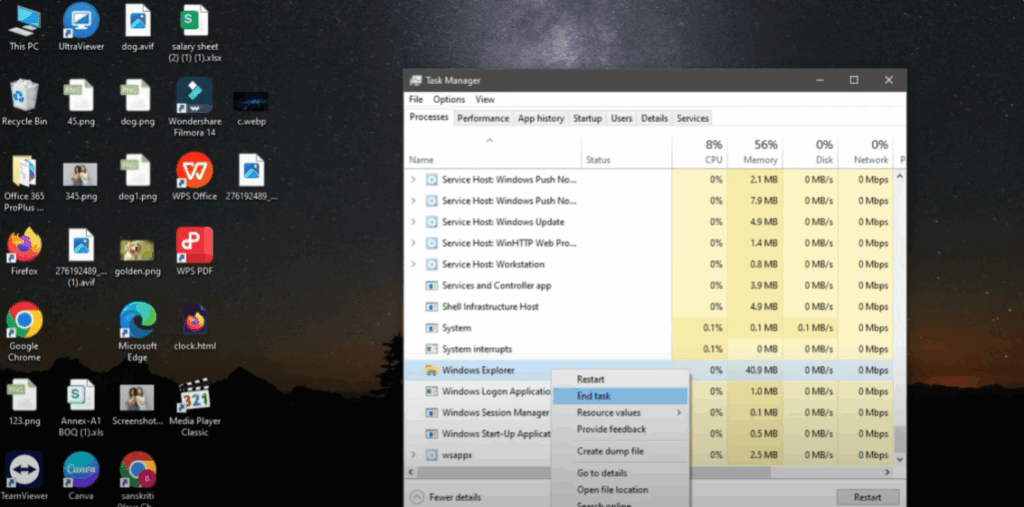The image size is (1024, 507).
Task: Open the Google Chrome desktop icon
Action: (24, 322)
